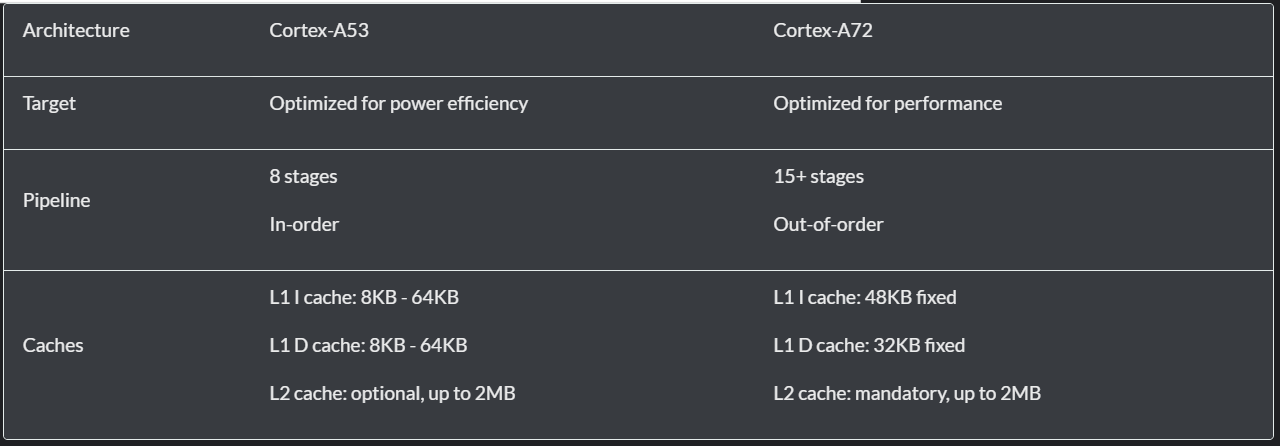Image resolution: width=1280 pixels, height=446 pixels.
Task: Click 'L1 I cache: 8KB - 64KB' line
Action: click(x=364, y=297)
